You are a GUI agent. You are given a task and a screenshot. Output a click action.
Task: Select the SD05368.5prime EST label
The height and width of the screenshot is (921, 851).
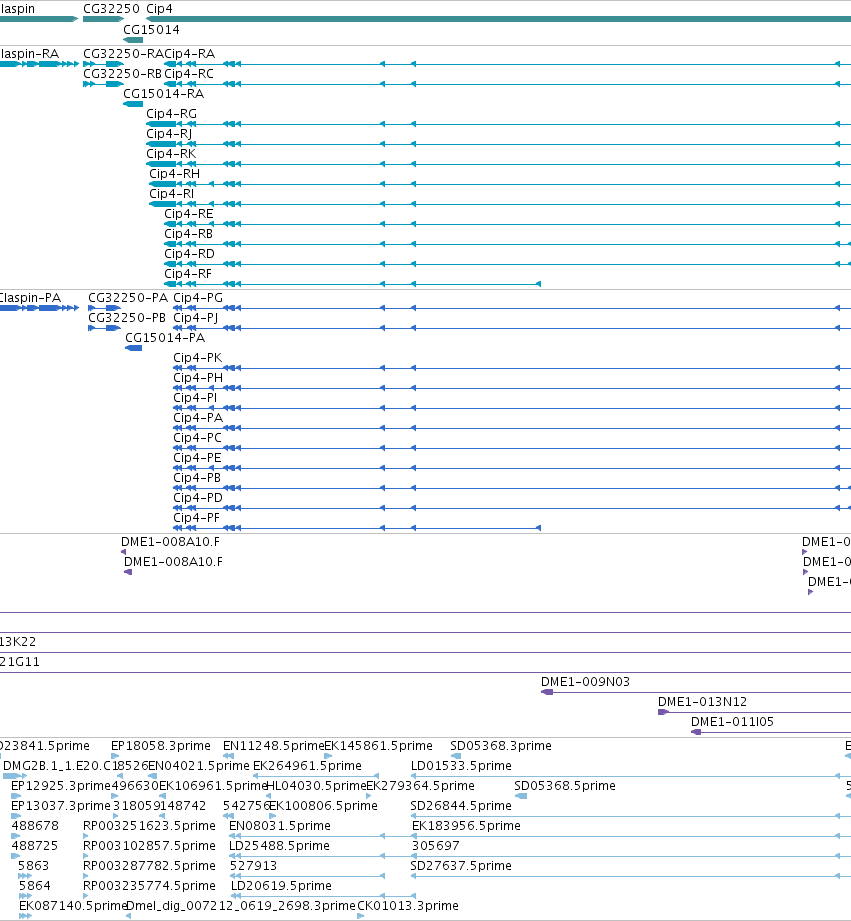point(565,786)
